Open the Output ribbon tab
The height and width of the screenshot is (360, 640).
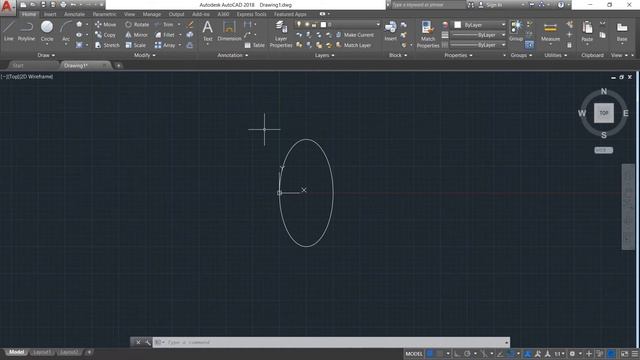(x=176, y=14)
